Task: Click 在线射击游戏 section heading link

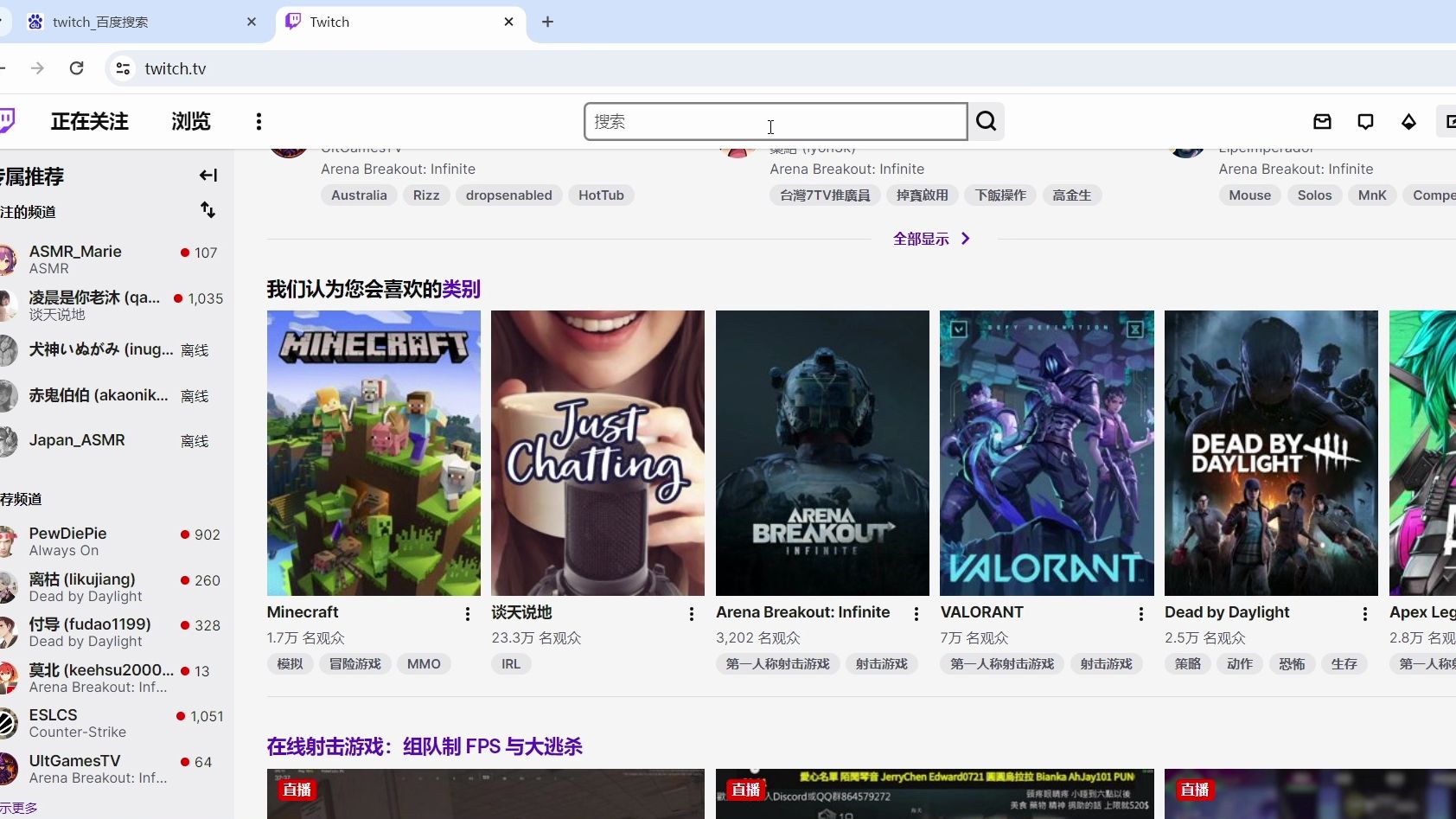Action: (x=425, y=746)
